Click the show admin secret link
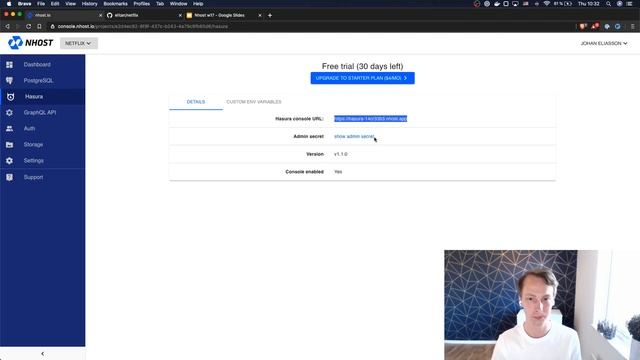Image resolution: width=640 pixels, height=360 pixels. [x=354, y=136]
